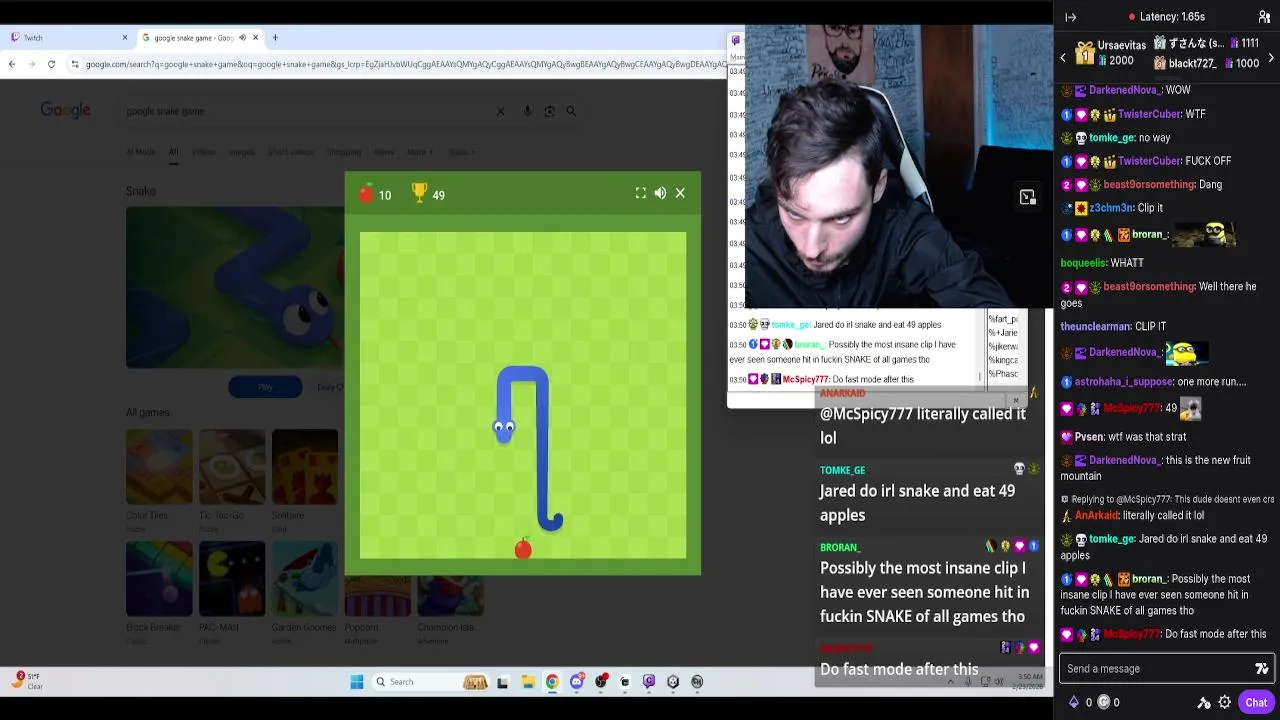Go back in browser history

point(12,64)
